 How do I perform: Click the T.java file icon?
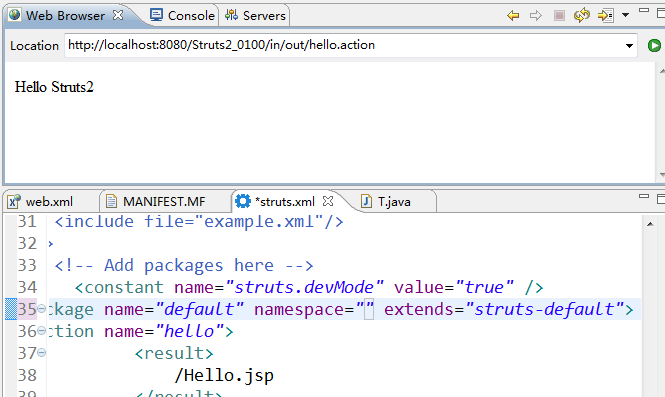[x=366, y=201]
